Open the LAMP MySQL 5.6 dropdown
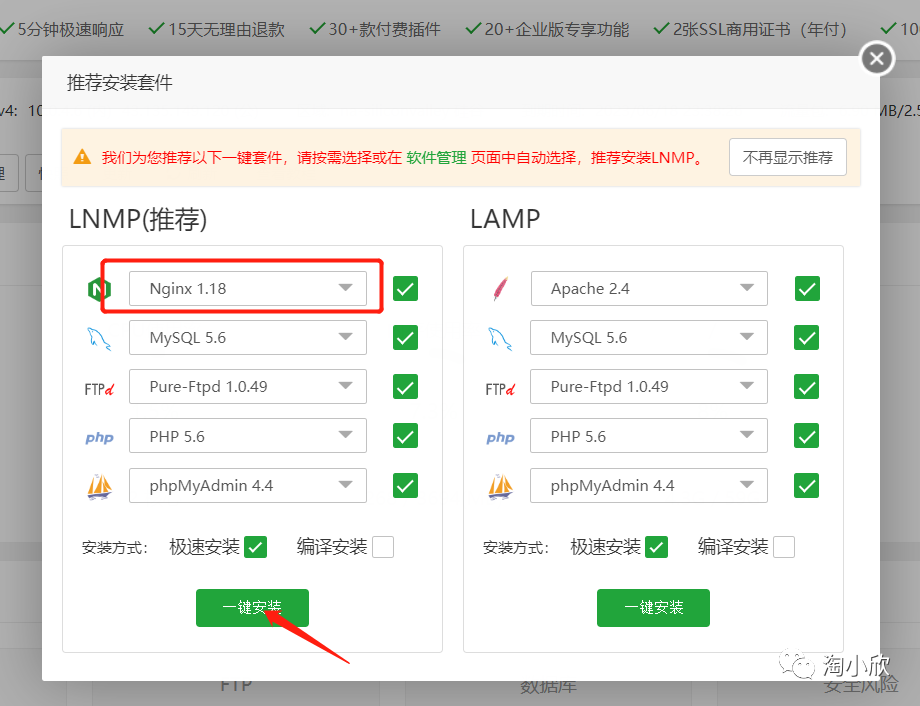The width and height of the screenshot is (920, 706). tap(649, 337)
